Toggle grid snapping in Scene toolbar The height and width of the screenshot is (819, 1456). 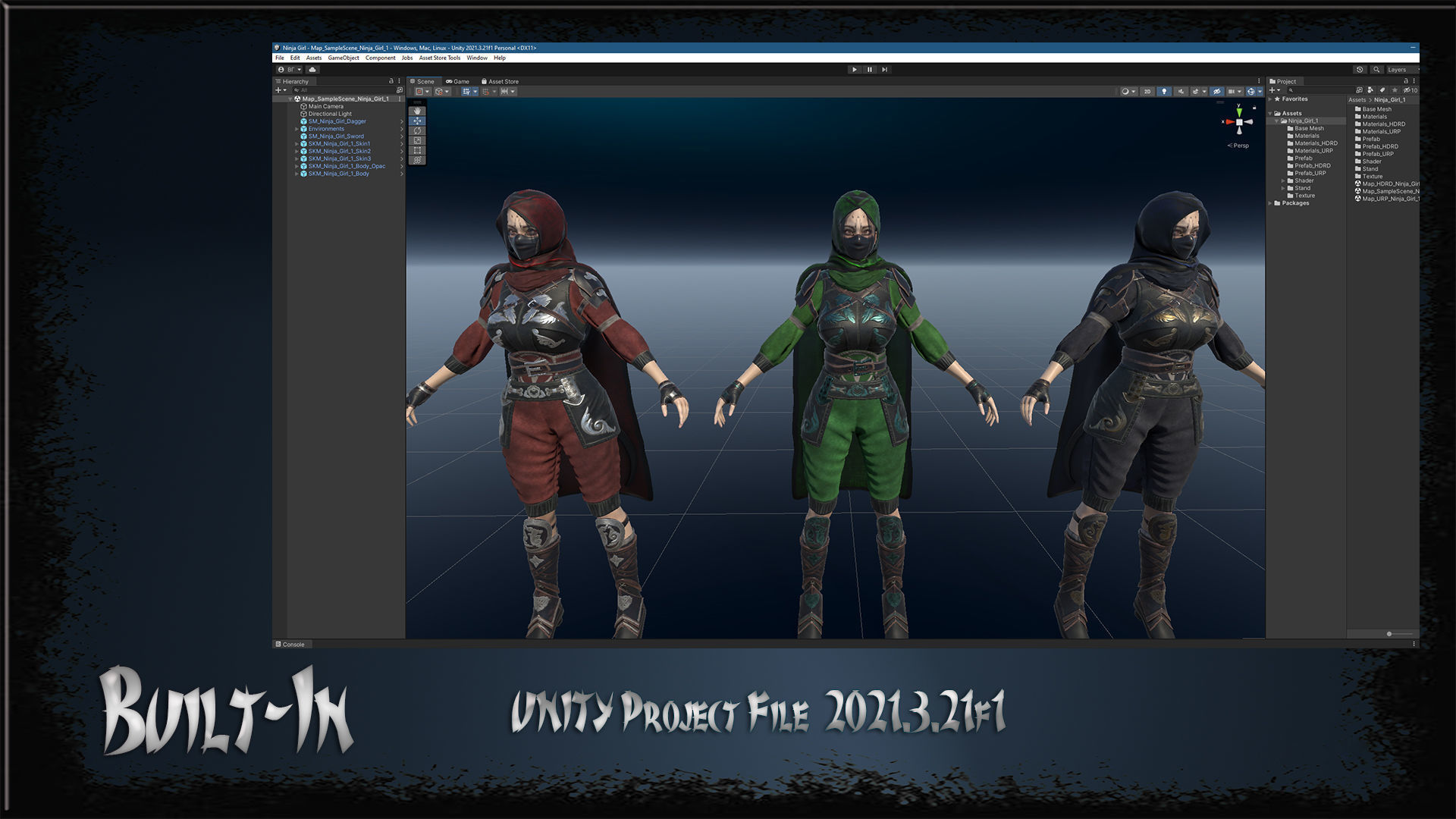click(486, 92)
